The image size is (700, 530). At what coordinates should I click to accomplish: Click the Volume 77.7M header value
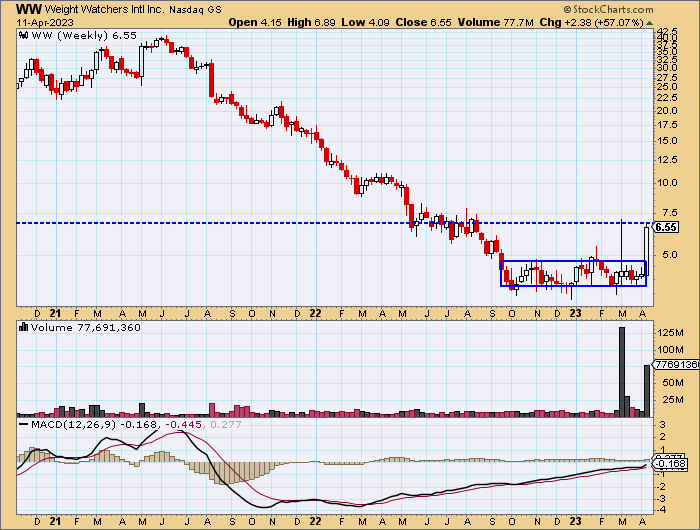pyautogui.click(x=496, y=22)
